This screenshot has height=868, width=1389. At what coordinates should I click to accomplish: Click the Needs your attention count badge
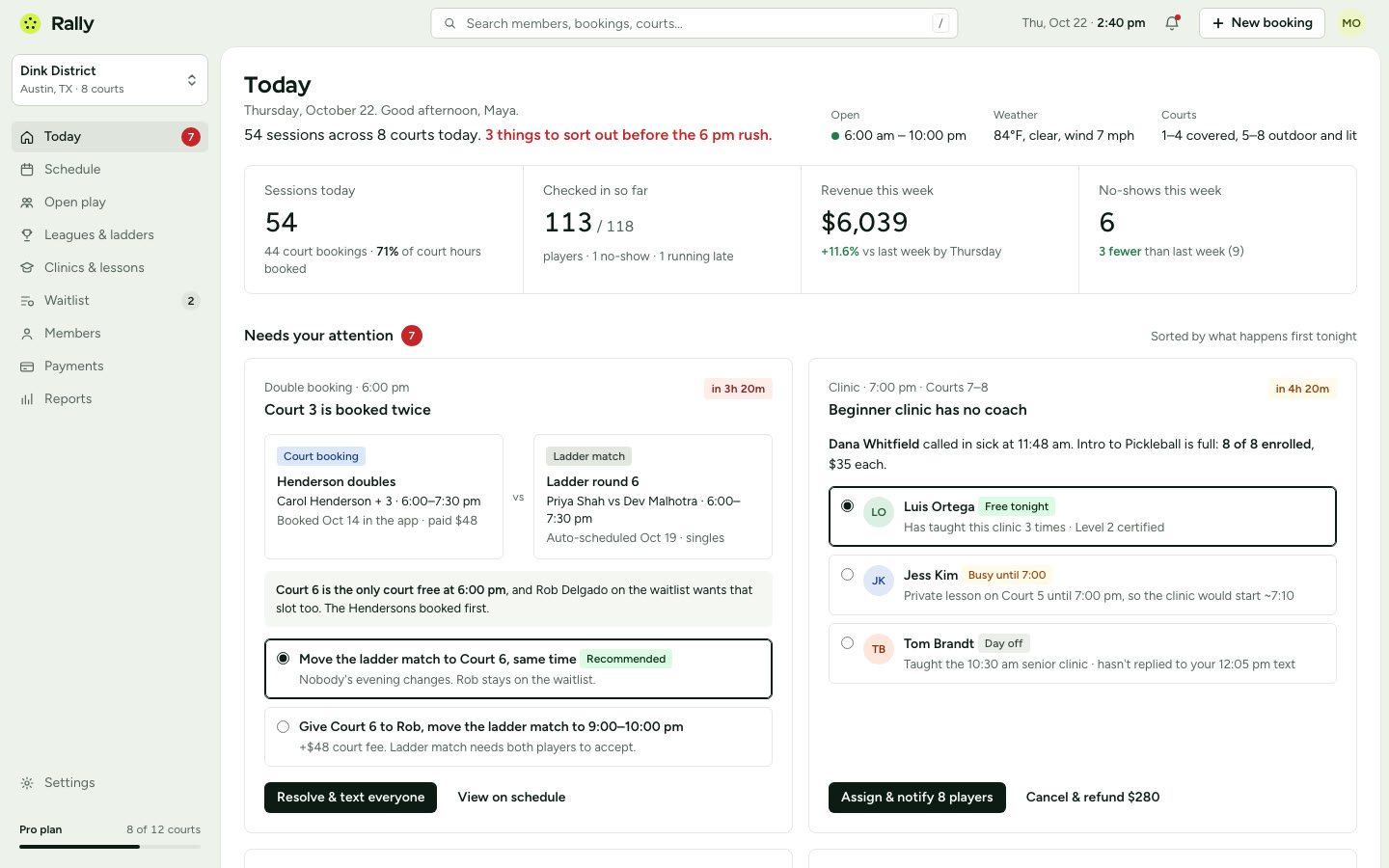(412, 336)
